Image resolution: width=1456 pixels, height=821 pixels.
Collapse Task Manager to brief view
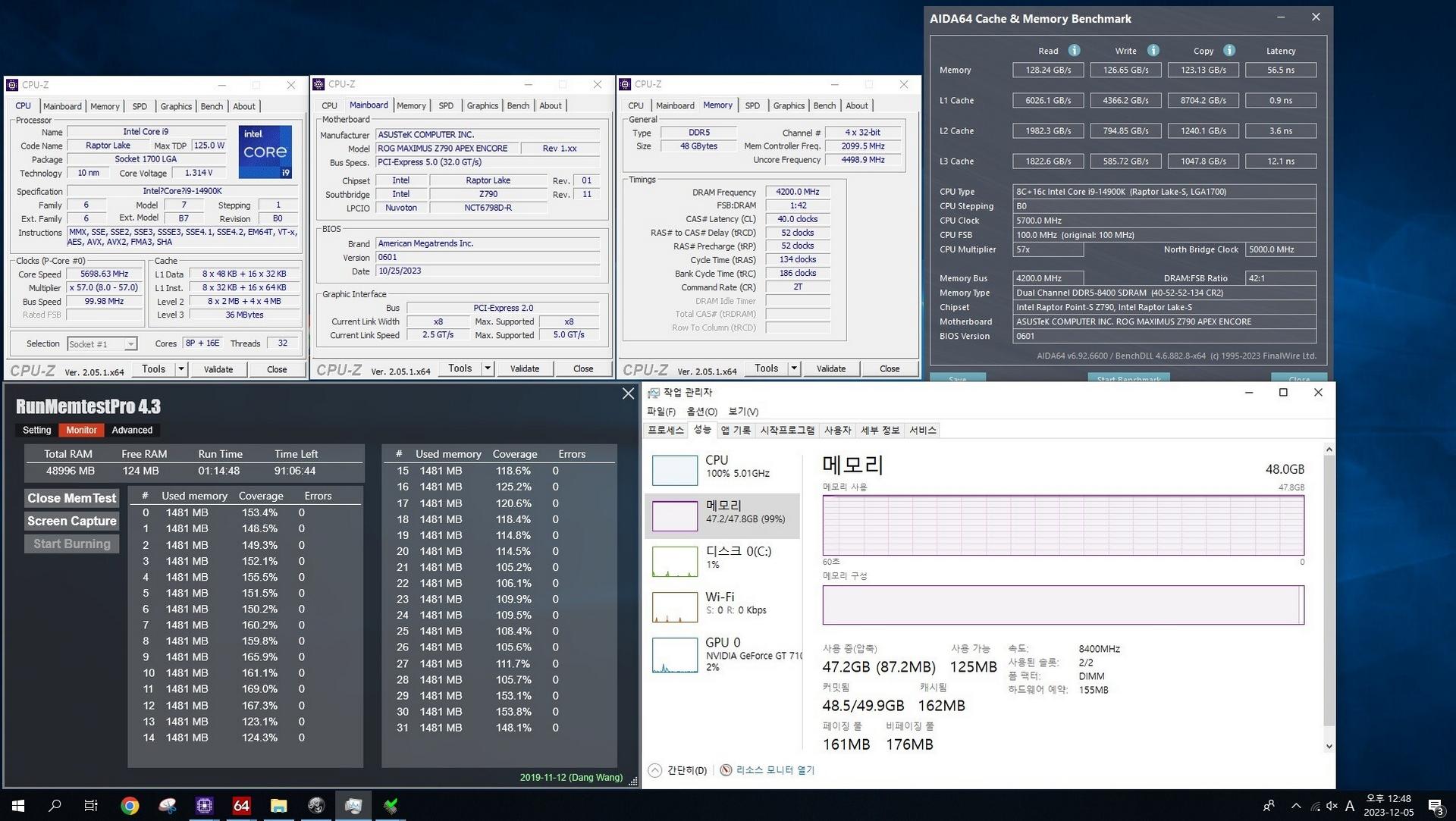(x=678, y=770)
